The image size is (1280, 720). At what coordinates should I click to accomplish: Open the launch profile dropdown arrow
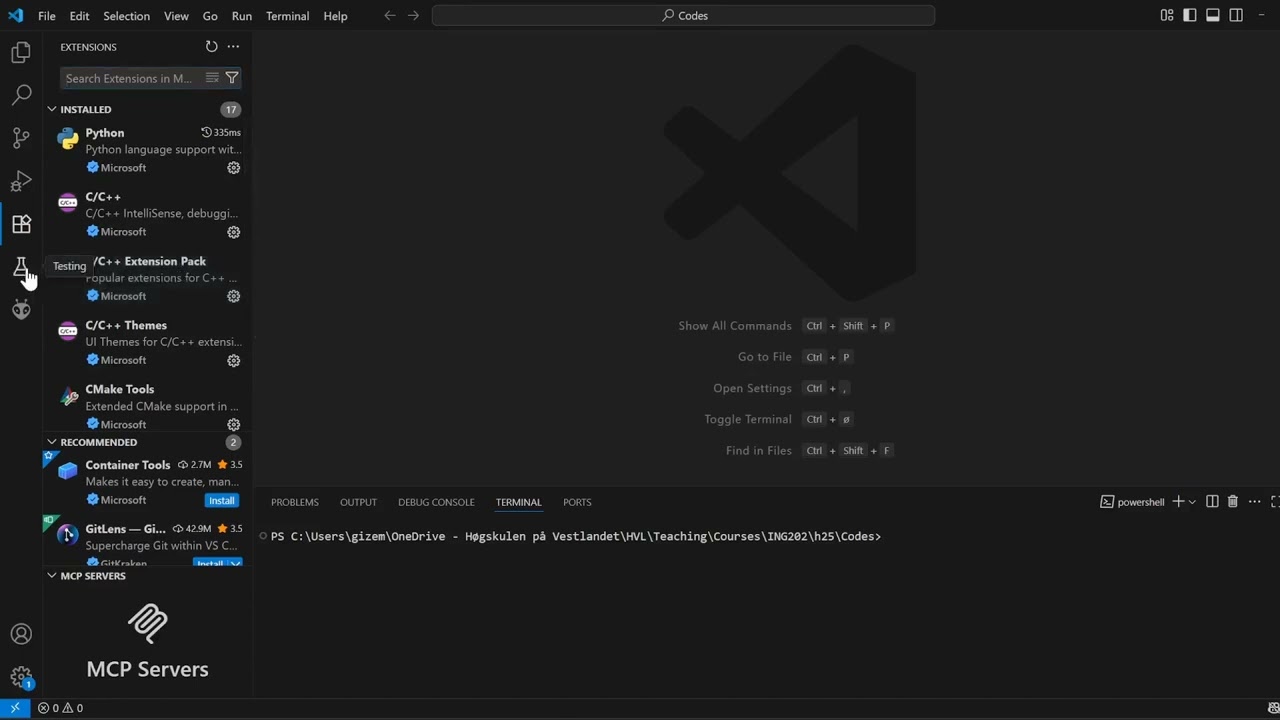click(x=1192, y=502)
